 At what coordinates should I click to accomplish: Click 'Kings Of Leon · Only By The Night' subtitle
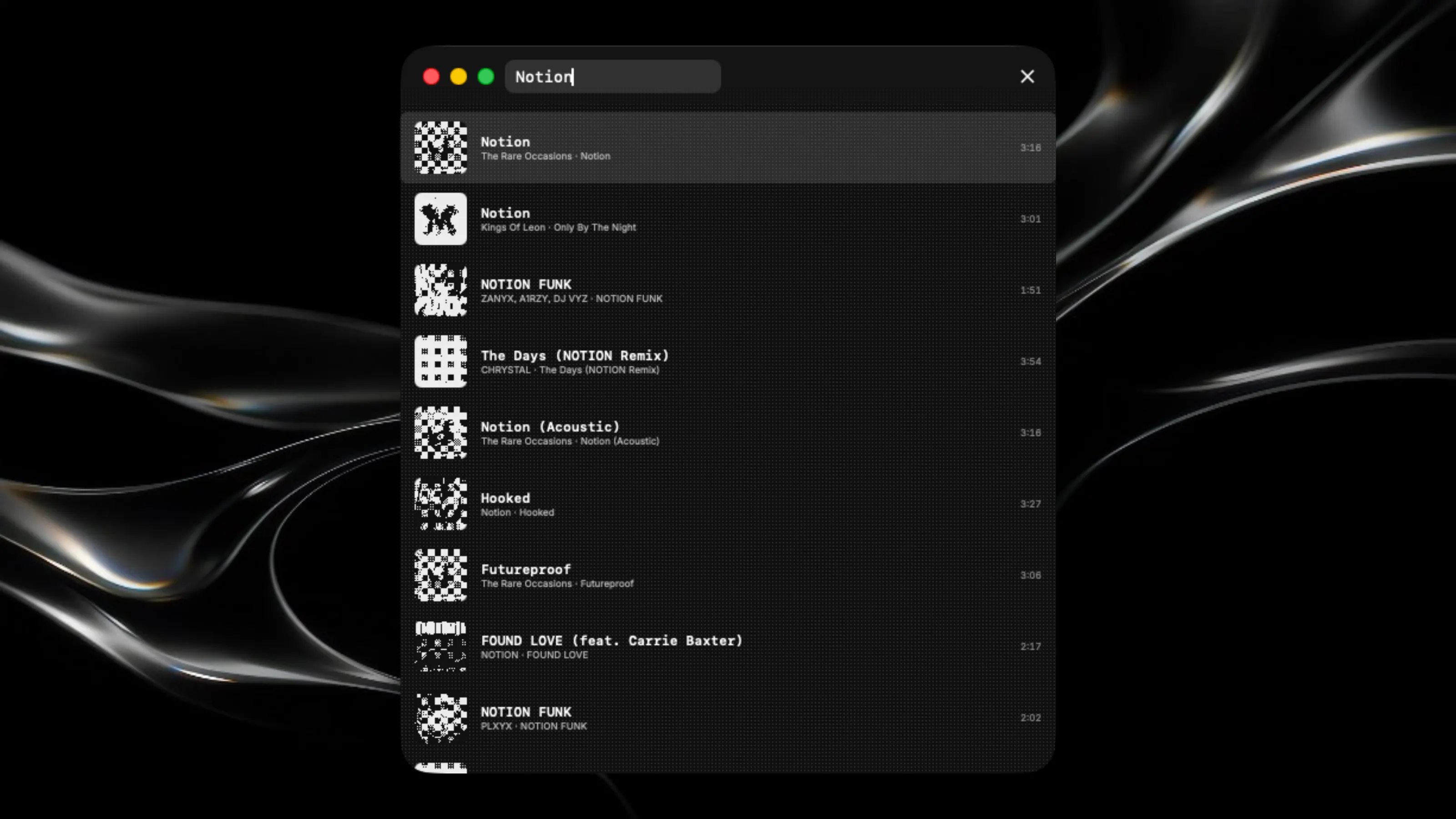tap(558, 227)
